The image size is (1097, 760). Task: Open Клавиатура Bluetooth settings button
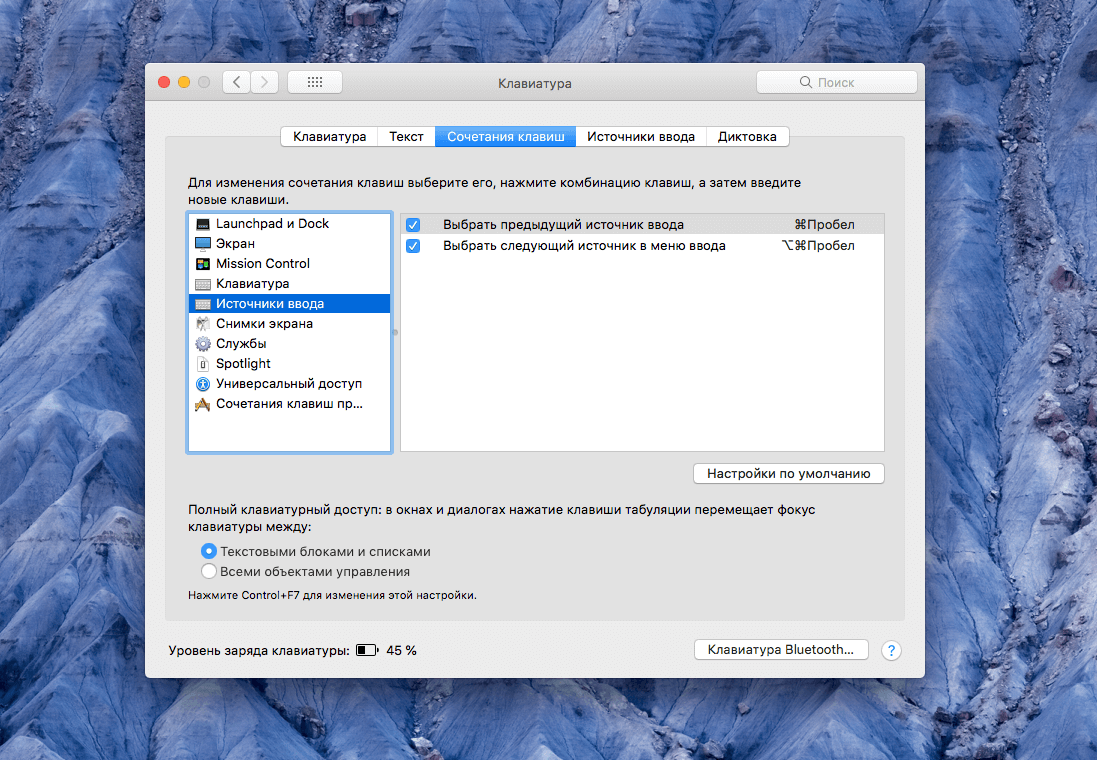coord(780,650)
